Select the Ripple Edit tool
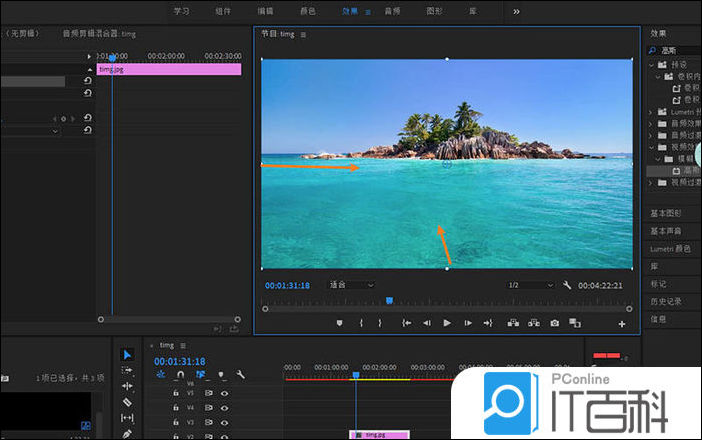702x440 pixels. pos(127,386)
